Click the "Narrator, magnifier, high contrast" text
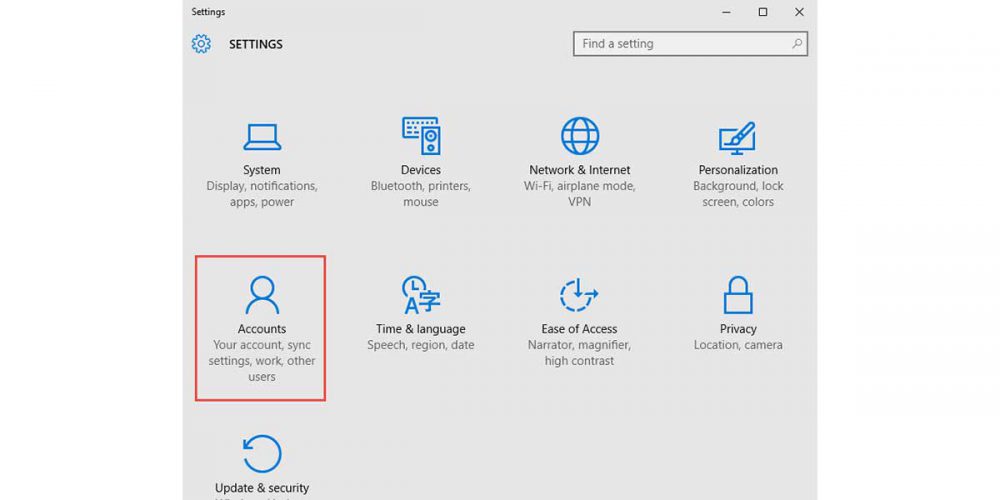Image resolution: width=1000 pixels, height=500 pixels. click(579, 353)
